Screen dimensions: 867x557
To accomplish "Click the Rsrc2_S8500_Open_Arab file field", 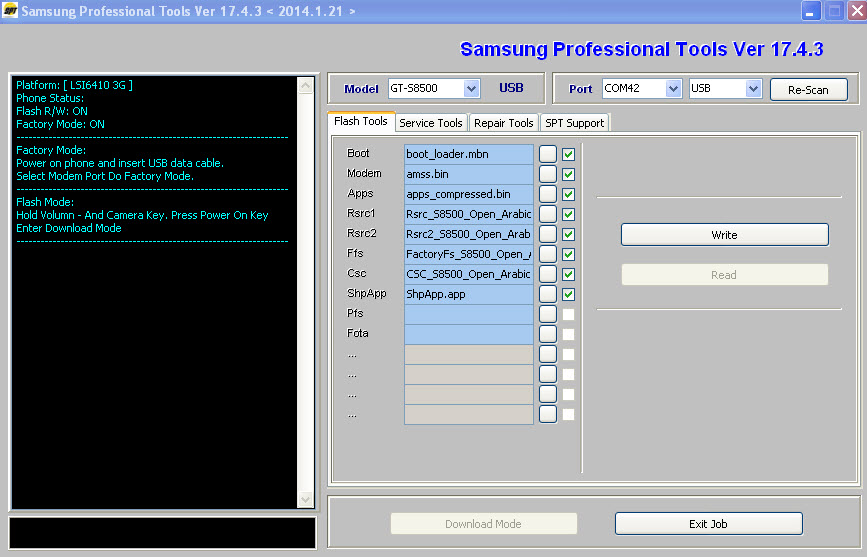I will click(x=469, y=234).
